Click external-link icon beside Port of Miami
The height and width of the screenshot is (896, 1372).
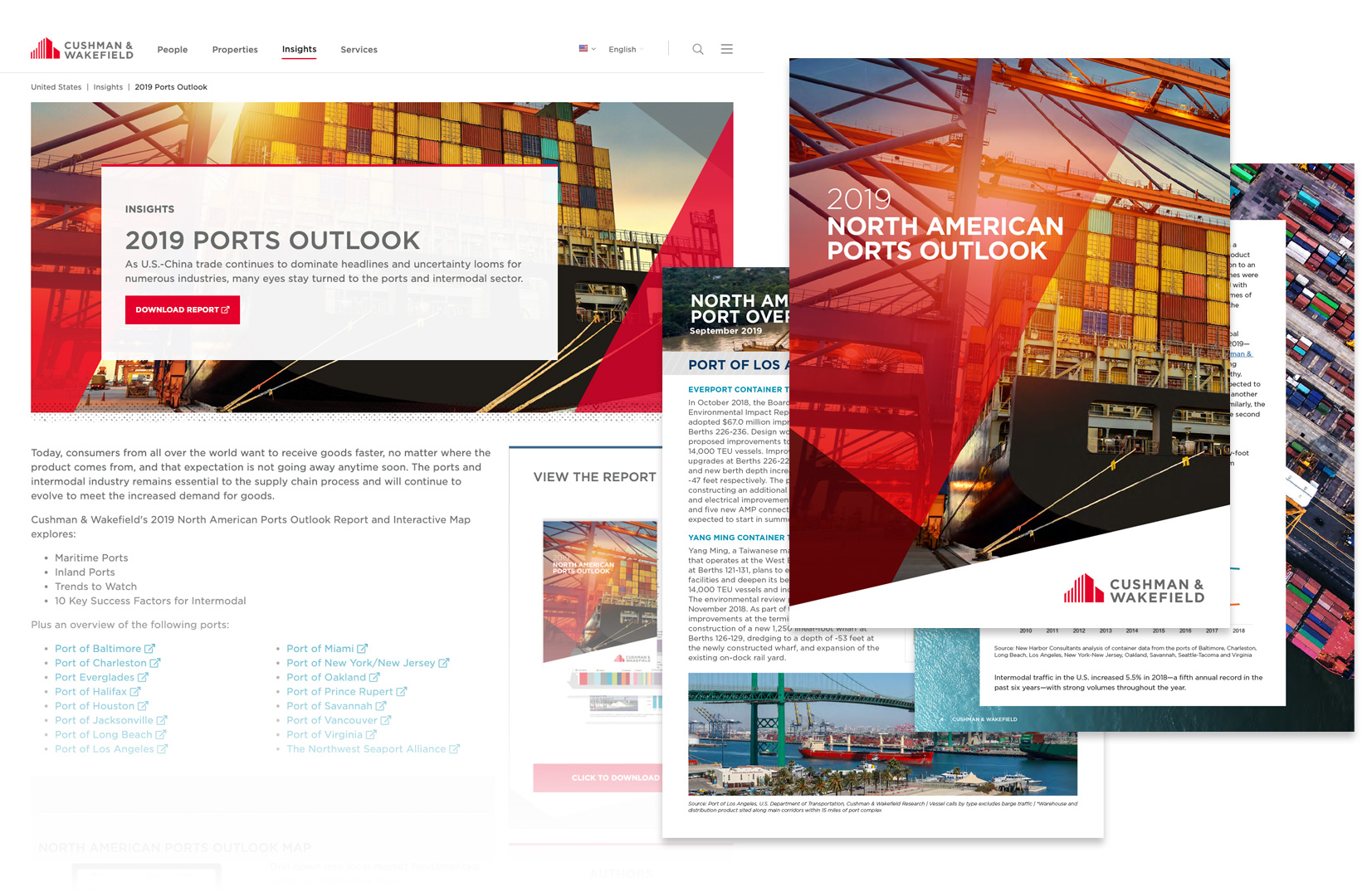coord(363,648)
